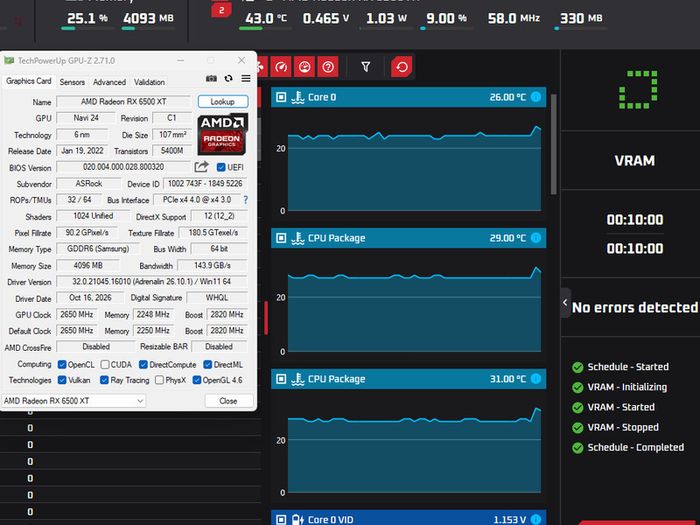Toggle the Core 0 graph square box

click(281, 97)
